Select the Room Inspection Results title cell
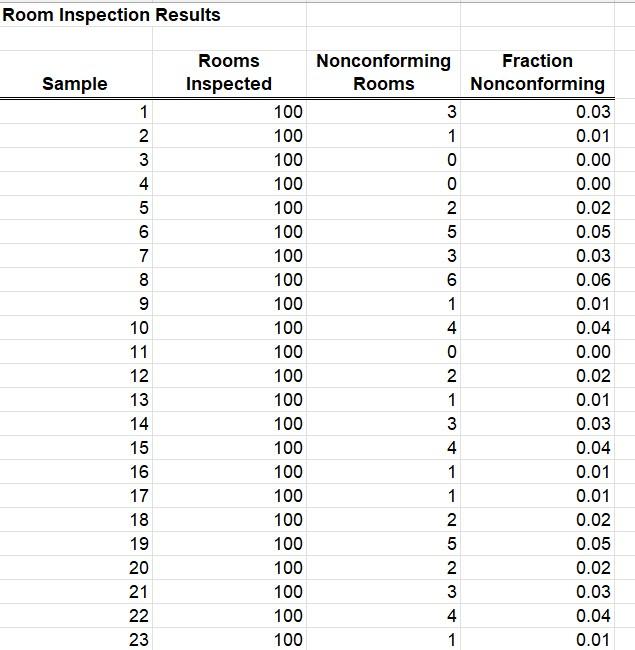This screenshot has height=650, width=635. point(111,15)
